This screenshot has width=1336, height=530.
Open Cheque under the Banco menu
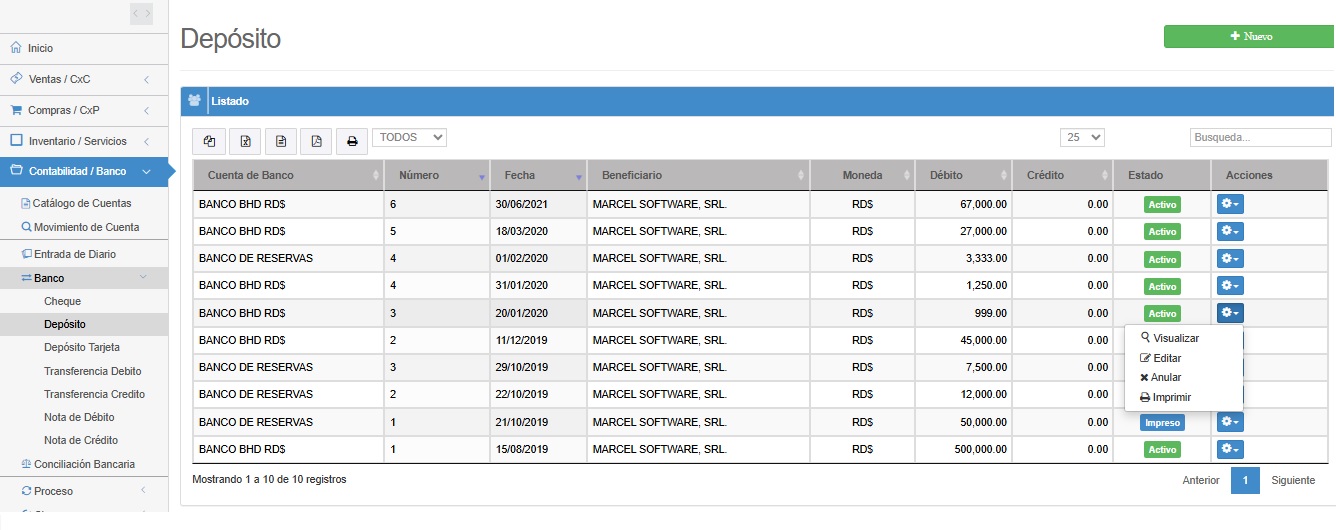coord(63,301)
